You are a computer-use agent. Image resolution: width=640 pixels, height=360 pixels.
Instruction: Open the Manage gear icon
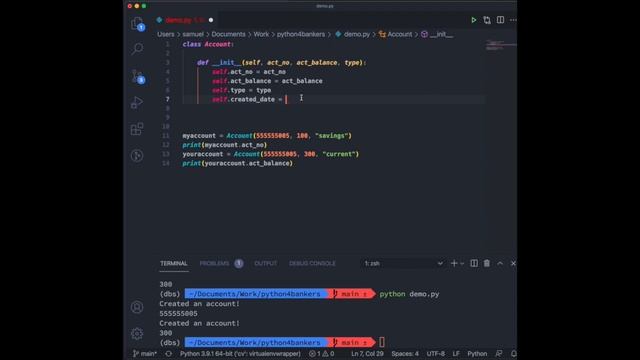pos(137,333)
